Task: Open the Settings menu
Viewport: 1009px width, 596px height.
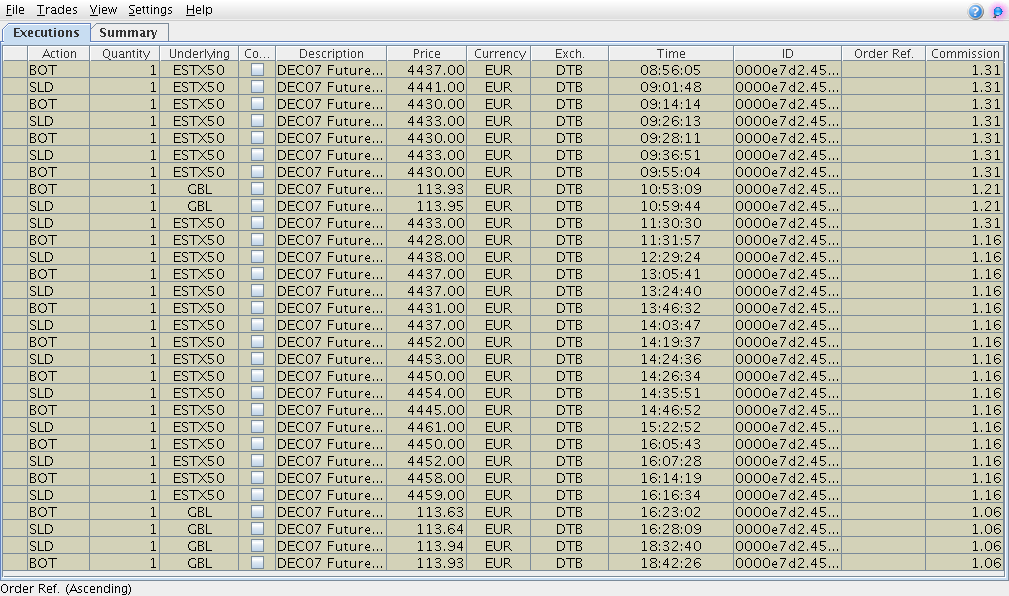Action: (150, 10)
